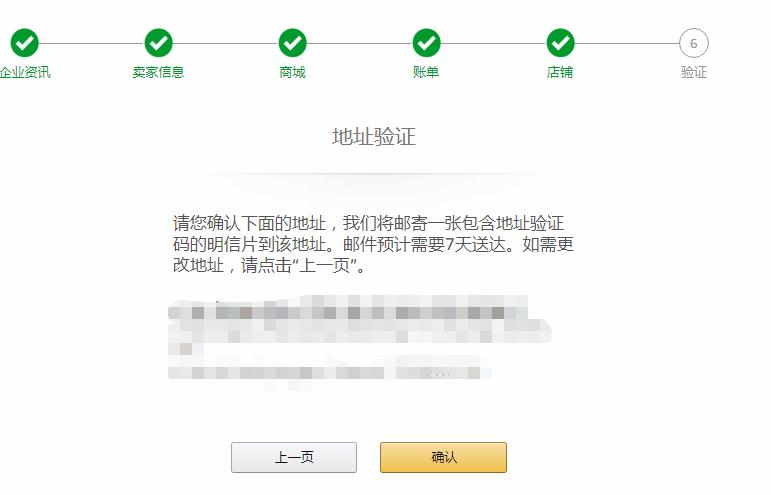Click the 账单 step checkmark icon
This screenshot has height=495, width=771.
click(x=426, y=43)
